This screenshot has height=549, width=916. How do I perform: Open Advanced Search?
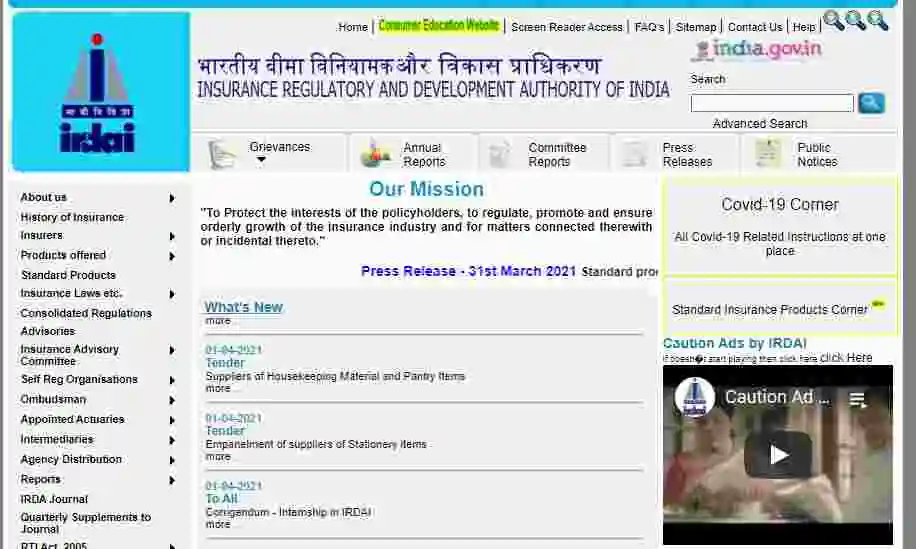(760, 124)
